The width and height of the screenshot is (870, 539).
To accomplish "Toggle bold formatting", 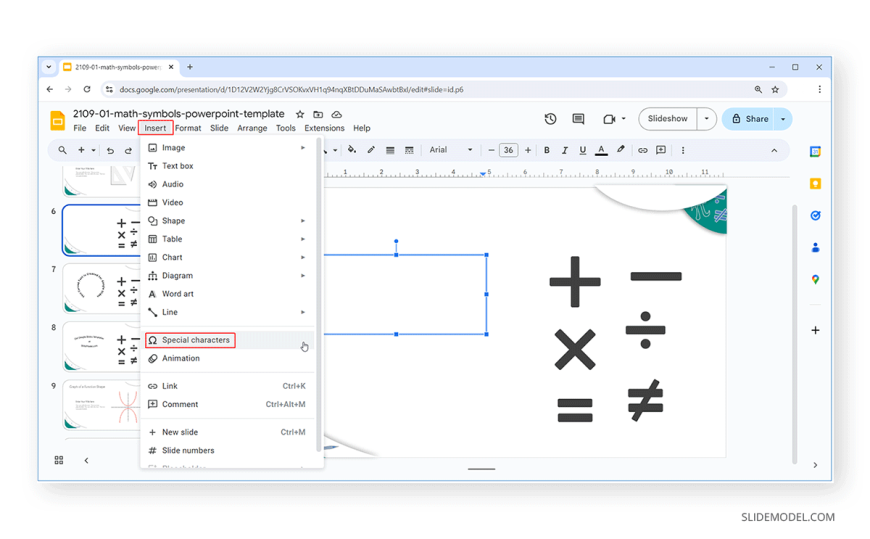I will pos(547,150).
